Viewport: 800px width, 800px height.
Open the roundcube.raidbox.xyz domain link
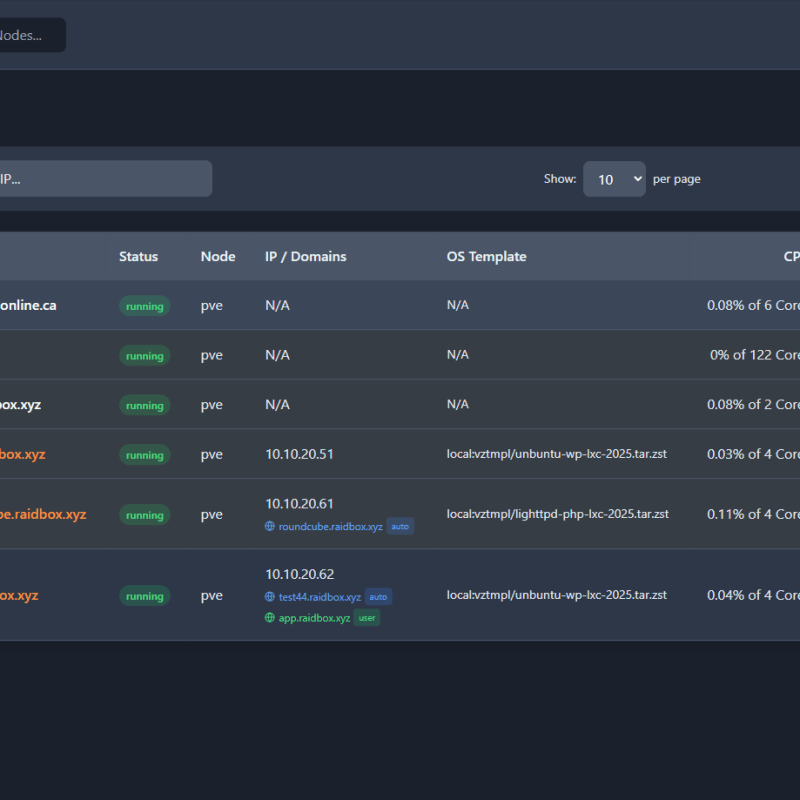click(x=330, y=526)
